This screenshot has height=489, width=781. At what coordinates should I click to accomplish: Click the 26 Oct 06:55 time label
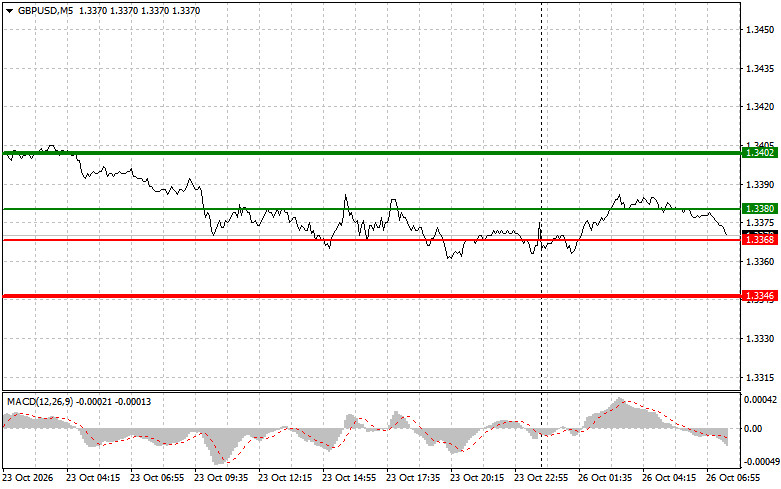[733, 478]
